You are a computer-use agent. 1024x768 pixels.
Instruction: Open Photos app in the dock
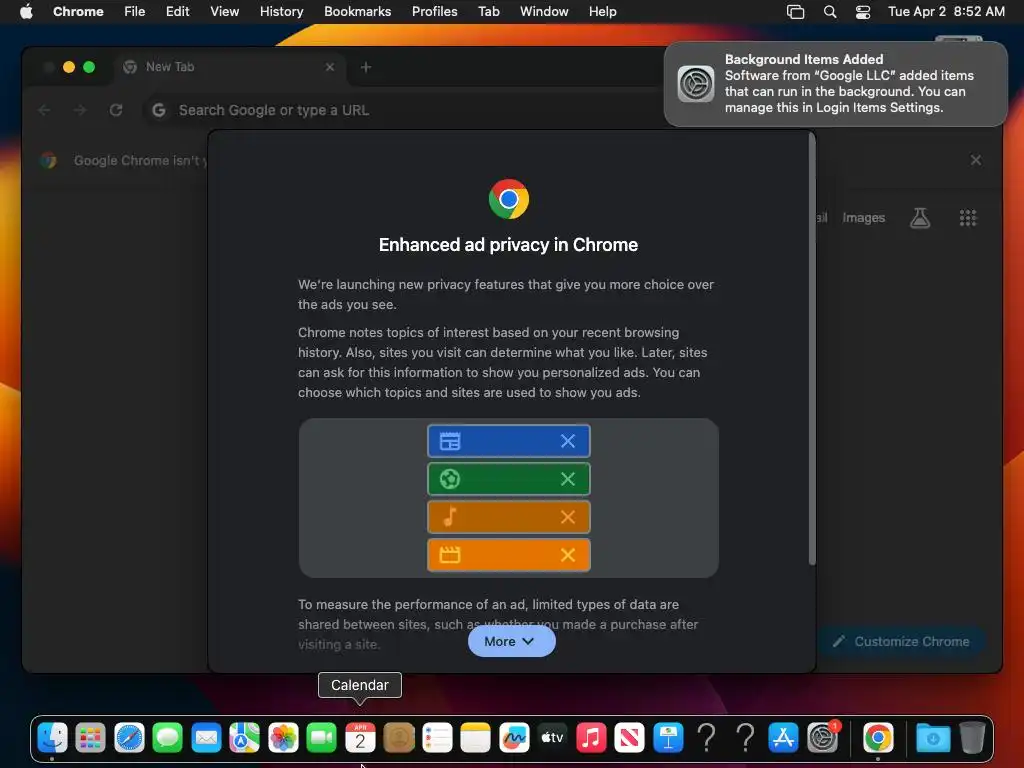[x=283, y=738]
